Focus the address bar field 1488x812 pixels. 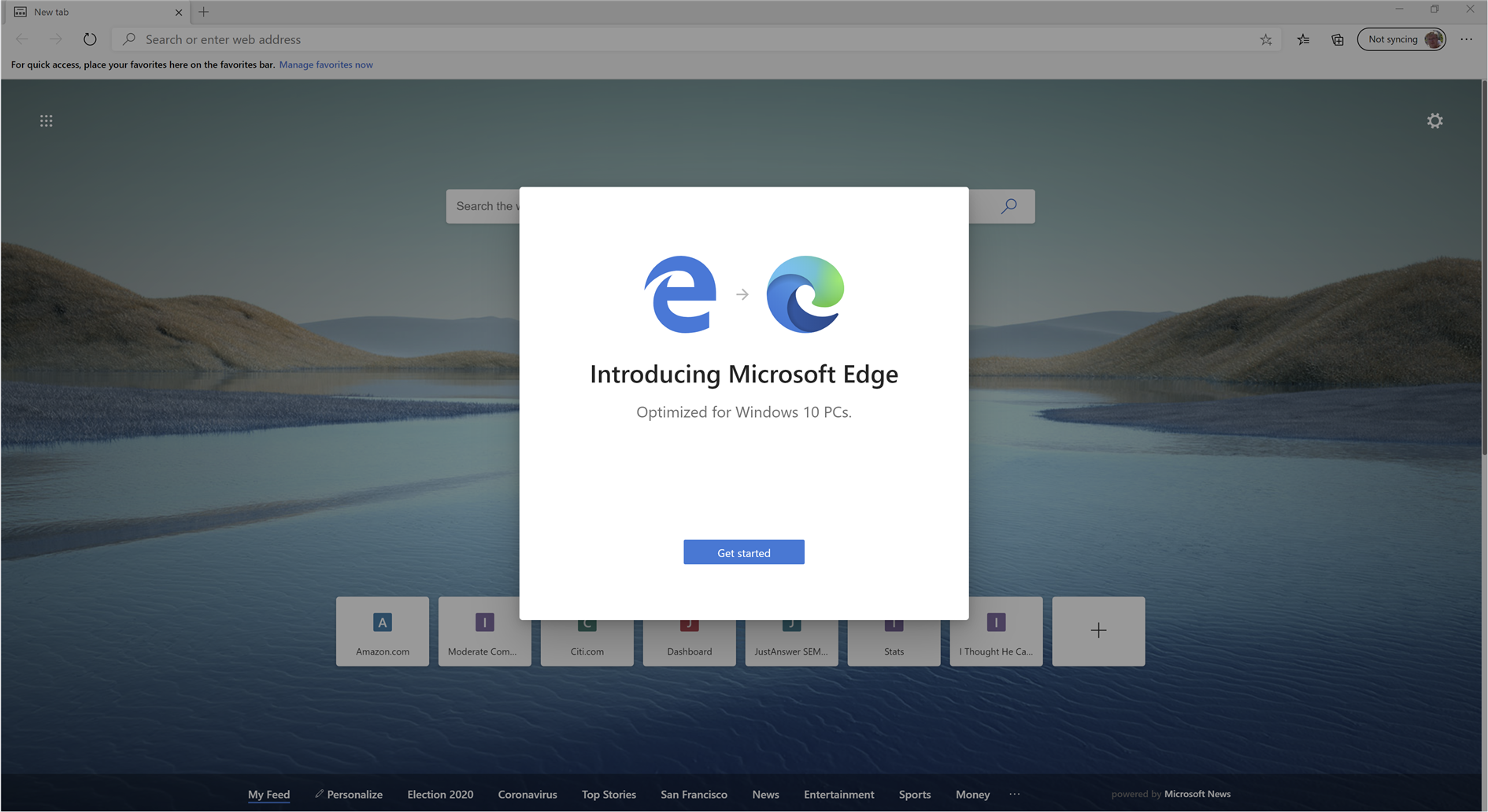[693, 39]
